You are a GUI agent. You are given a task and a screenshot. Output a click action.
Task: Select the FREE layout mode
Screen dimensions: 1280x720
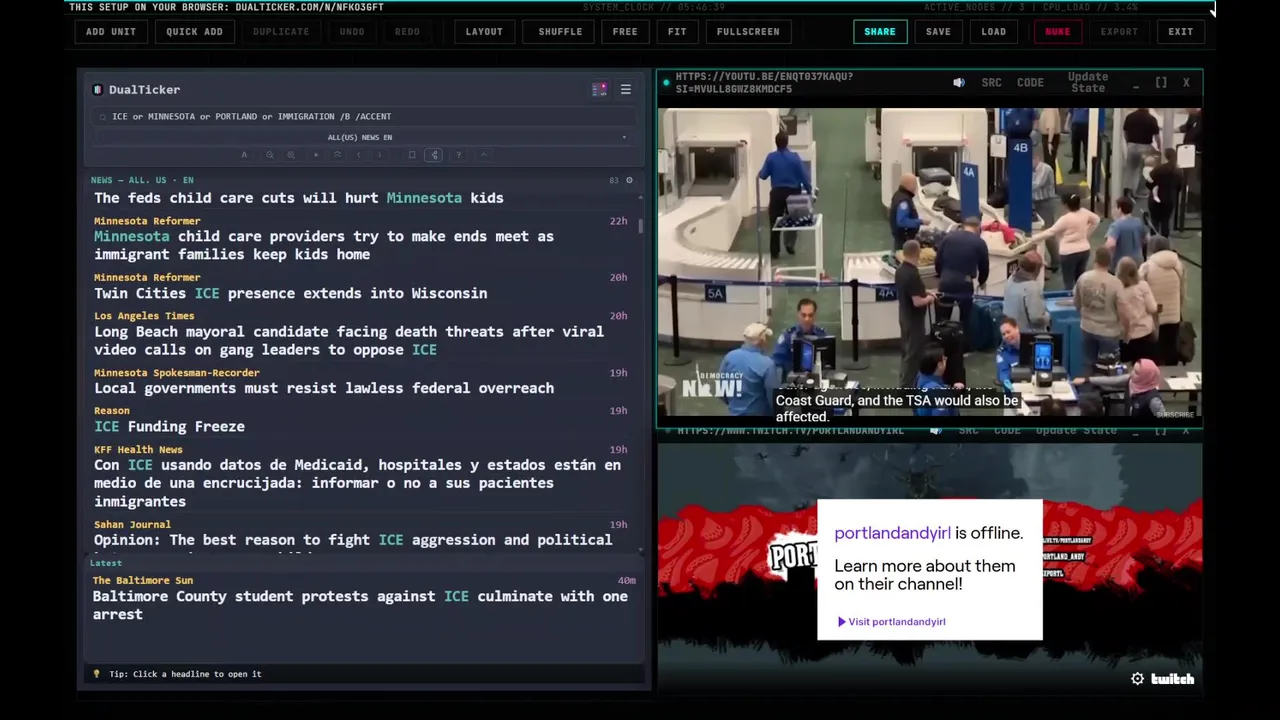click(x=625, y=32)
